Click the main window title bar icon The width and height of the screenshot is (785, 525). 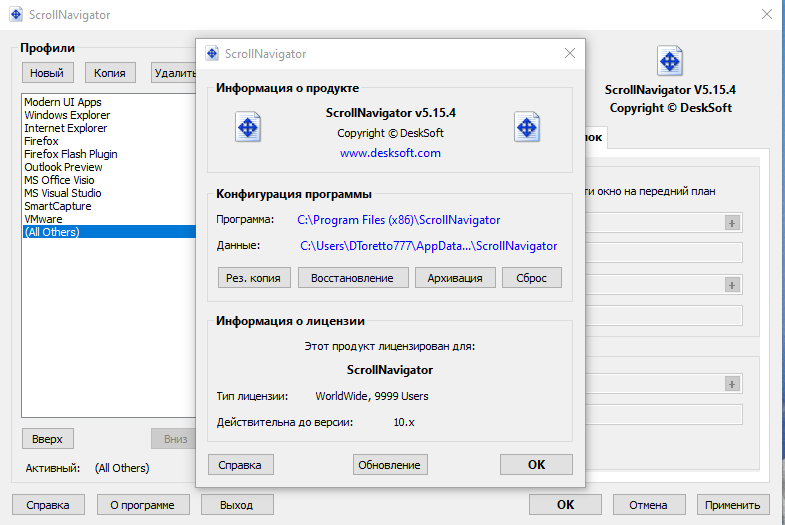click(16, 14)
